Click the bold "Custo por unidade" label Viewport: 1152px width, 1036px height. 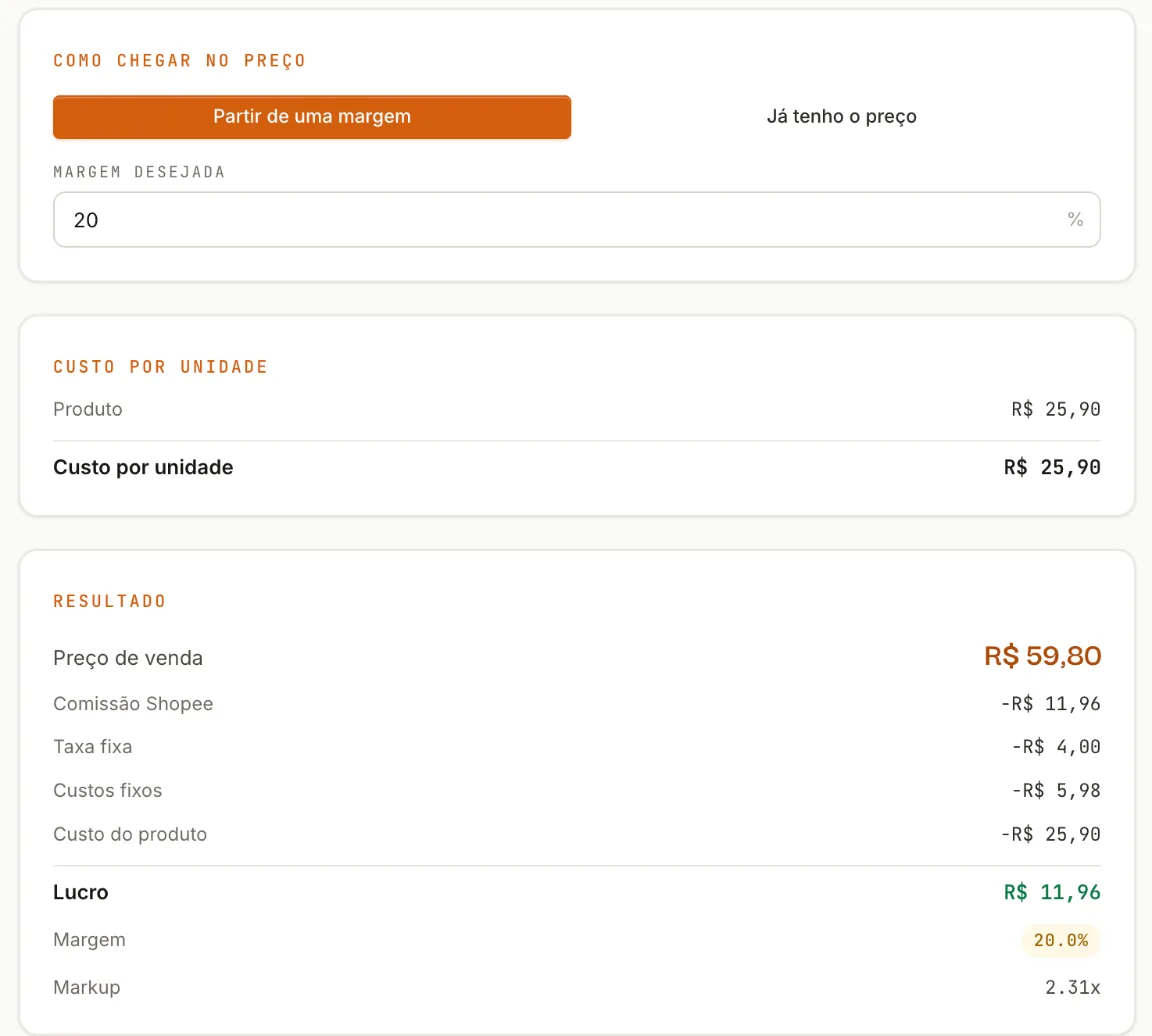[x=143, y=467]
